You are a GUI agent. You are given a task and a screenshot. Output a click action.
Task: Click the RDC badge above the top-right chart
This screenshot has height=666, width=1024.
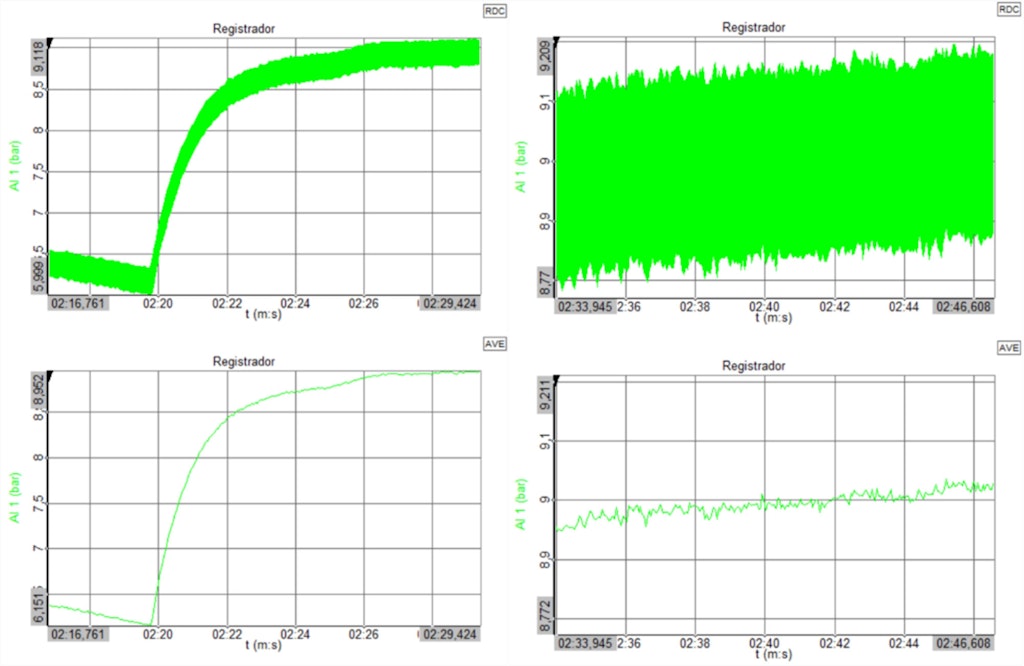point(1008,10)
